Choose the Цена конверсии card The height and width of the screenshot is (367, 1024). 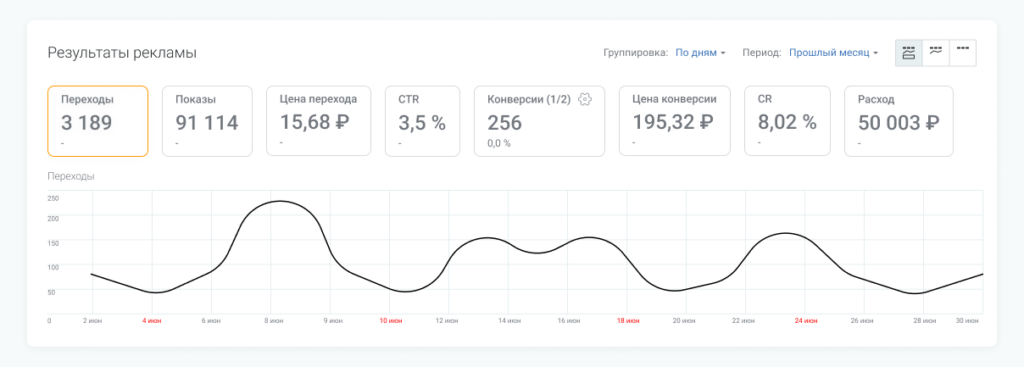675,121
